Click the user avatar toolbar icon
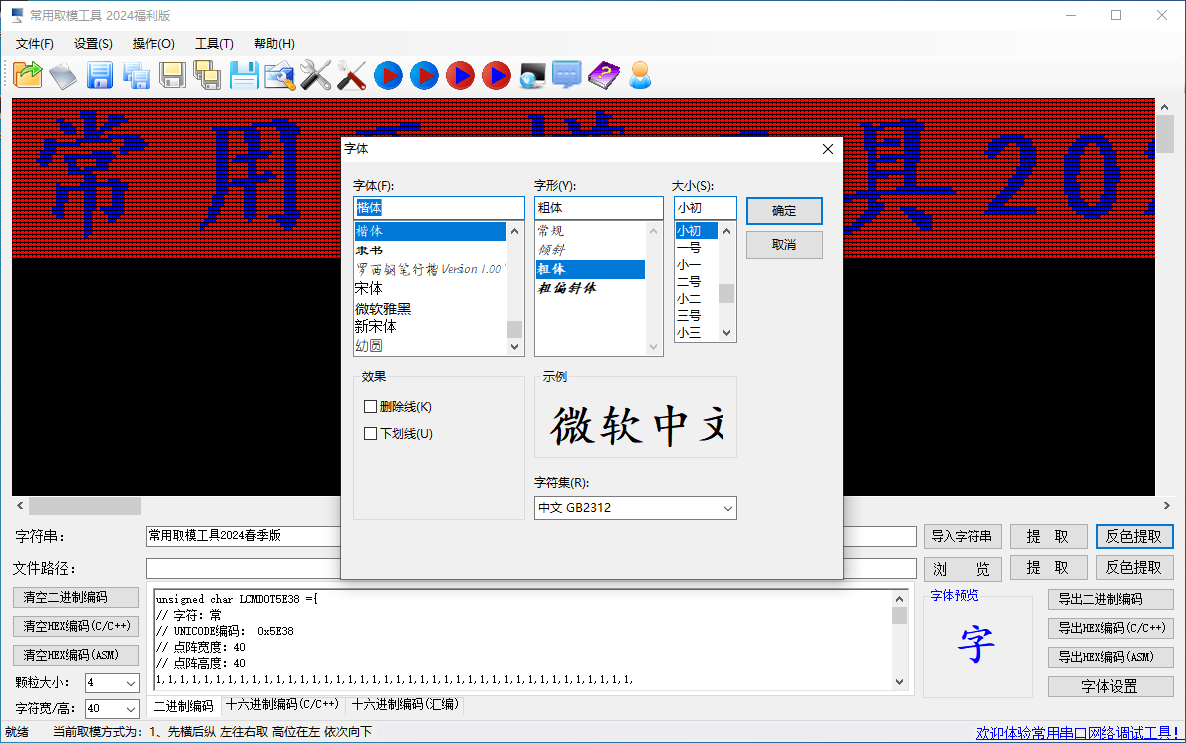Viewport: 1186px width, 743px height. [640, 75]
